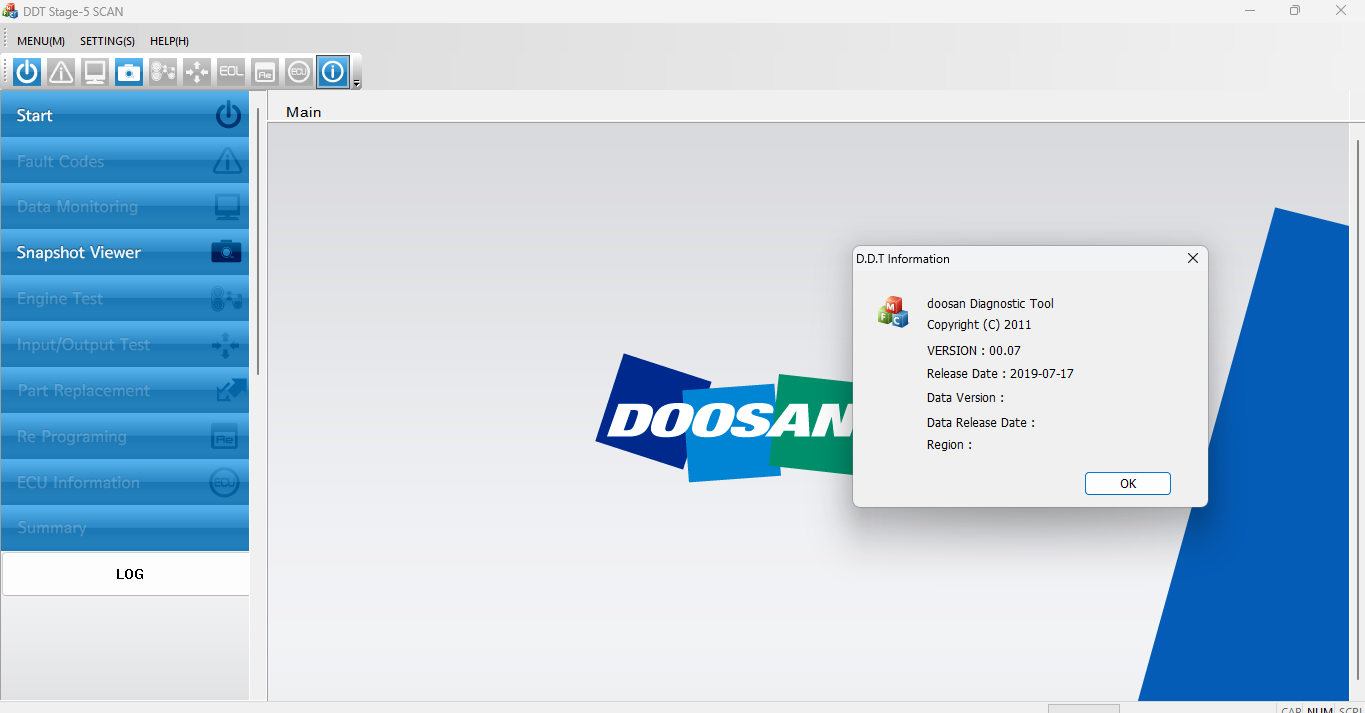Open Snapshot Viewer via camera toolbar icon
Viewport: 1365px width, 713px height.
point(129,72)
